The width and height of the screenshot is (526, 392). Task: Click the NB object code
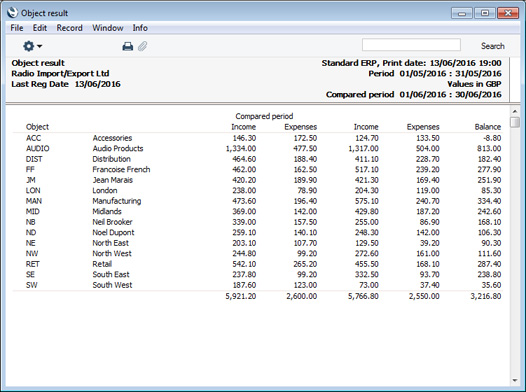tap(31, 222)
